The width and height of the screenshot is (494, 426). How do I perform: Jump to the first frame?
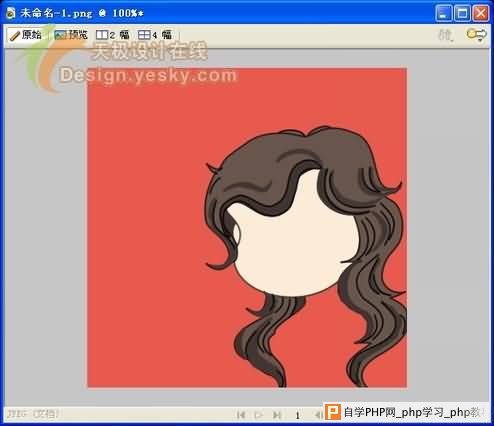(241, 415)
